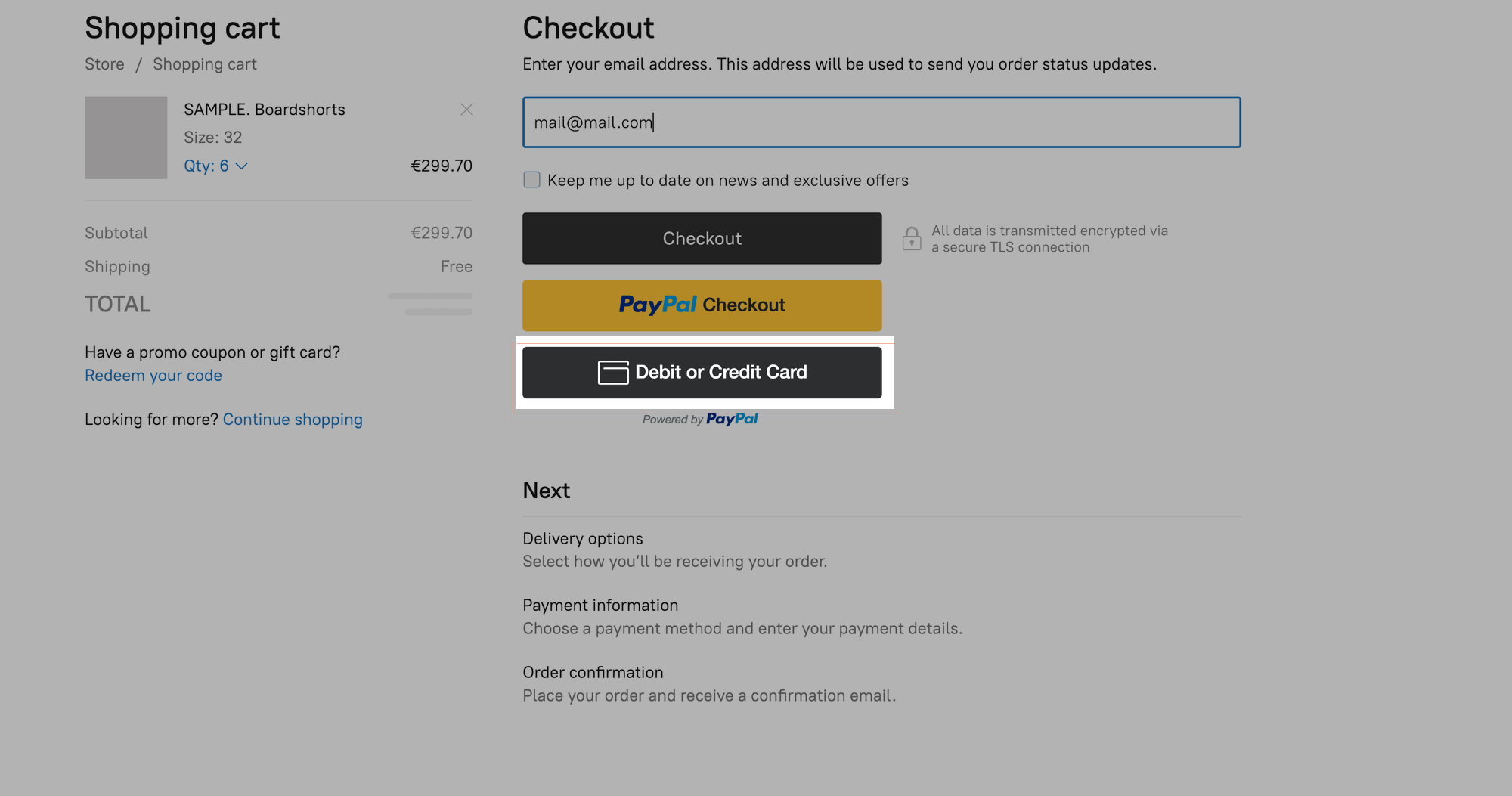This screenshot has width=1512, height=796.
Task: Select Shopping cart in the breadcrumb trail
Action: click(204, 64)
